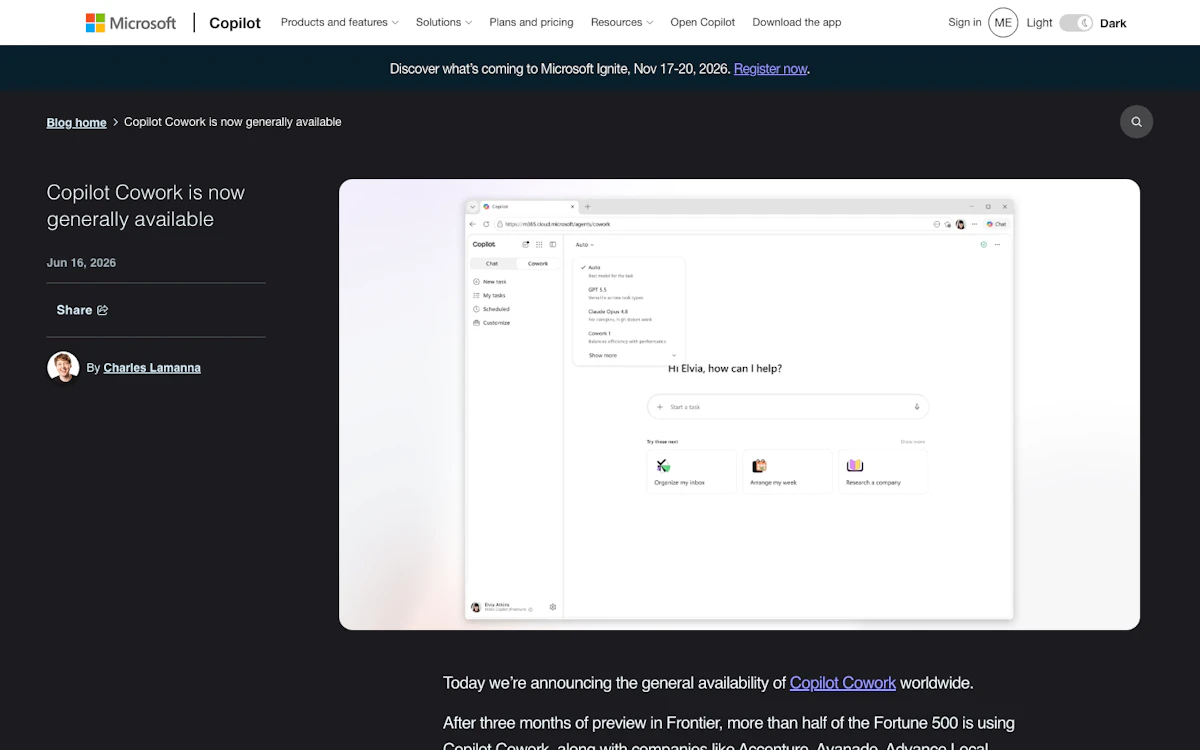Open the Copilot Cowork link in article

tap(843, 683)
